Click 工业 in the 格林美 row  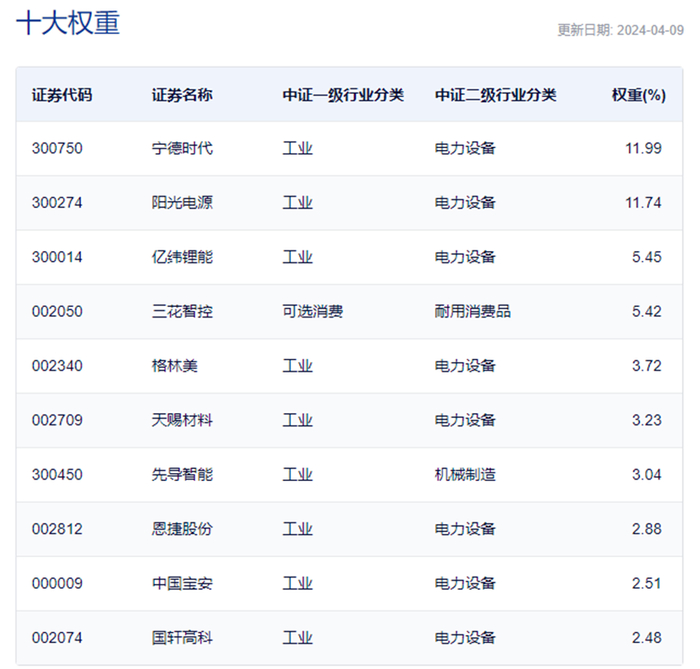(298, 366)
